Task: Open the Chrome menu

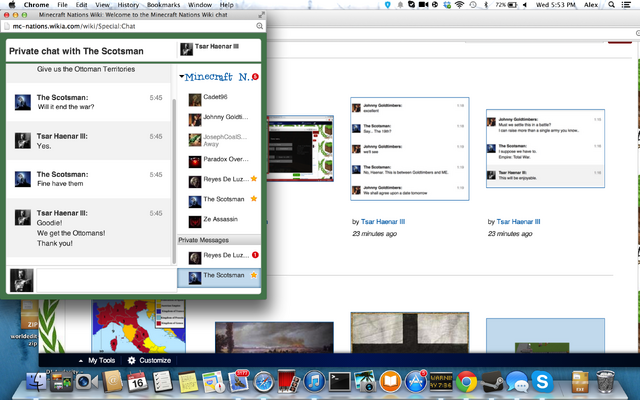Action: click(x=36, y=5)
